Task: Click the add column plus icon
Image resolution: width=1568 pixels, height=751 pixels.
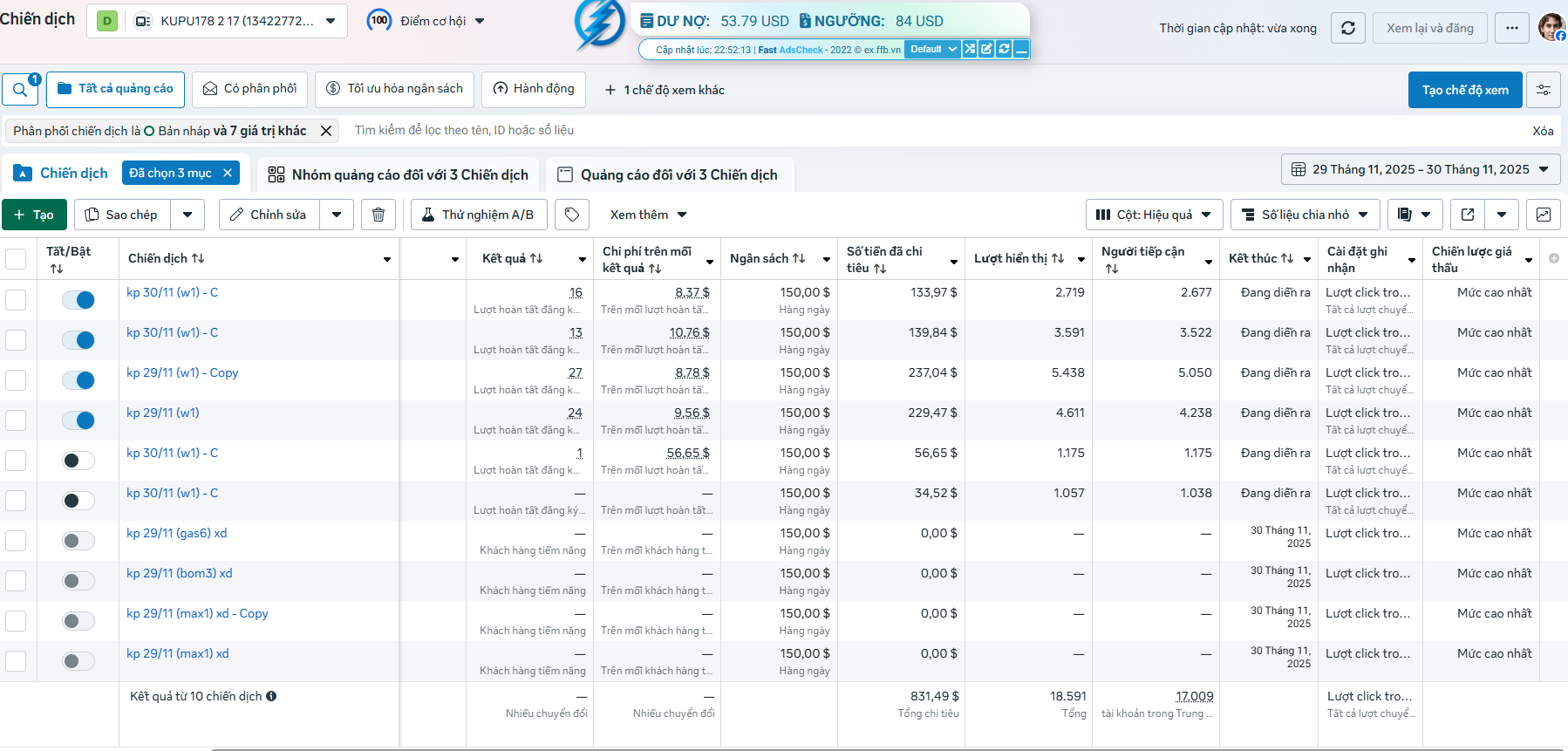Action: click(1553, 258)
